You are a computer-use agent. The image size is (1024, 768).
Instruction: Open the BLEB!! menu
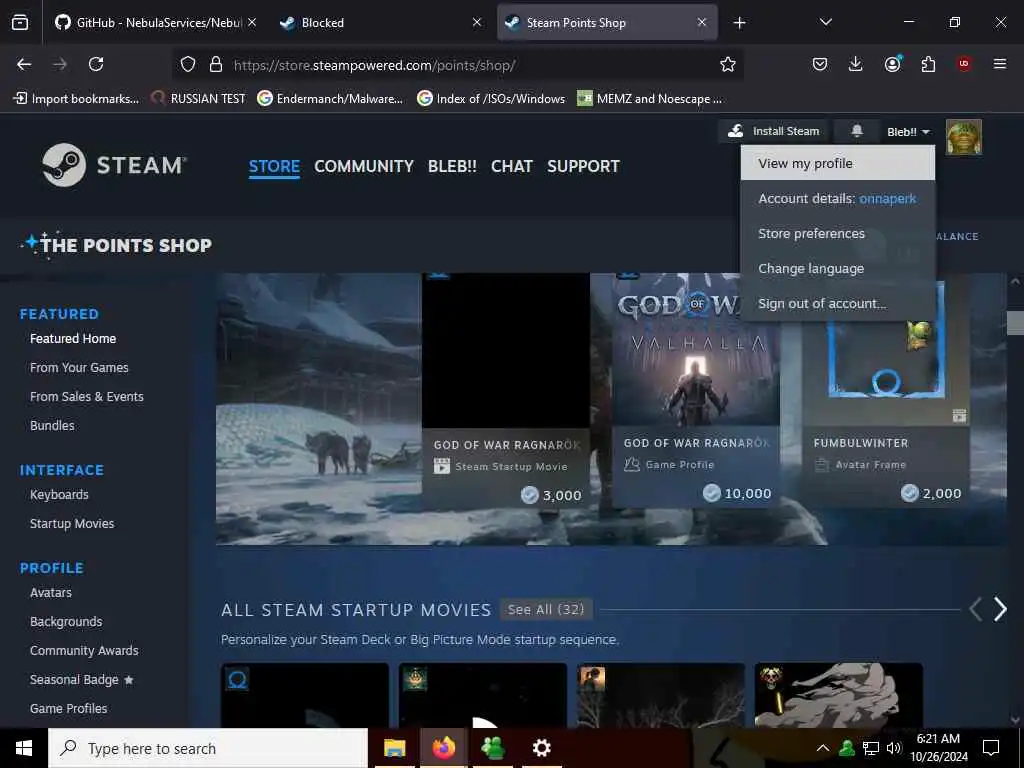pyautogui.click(x=452, y=166)
